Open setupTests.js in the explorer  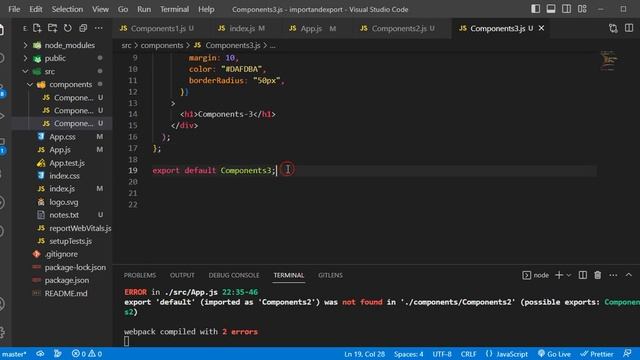coord(61,241)
